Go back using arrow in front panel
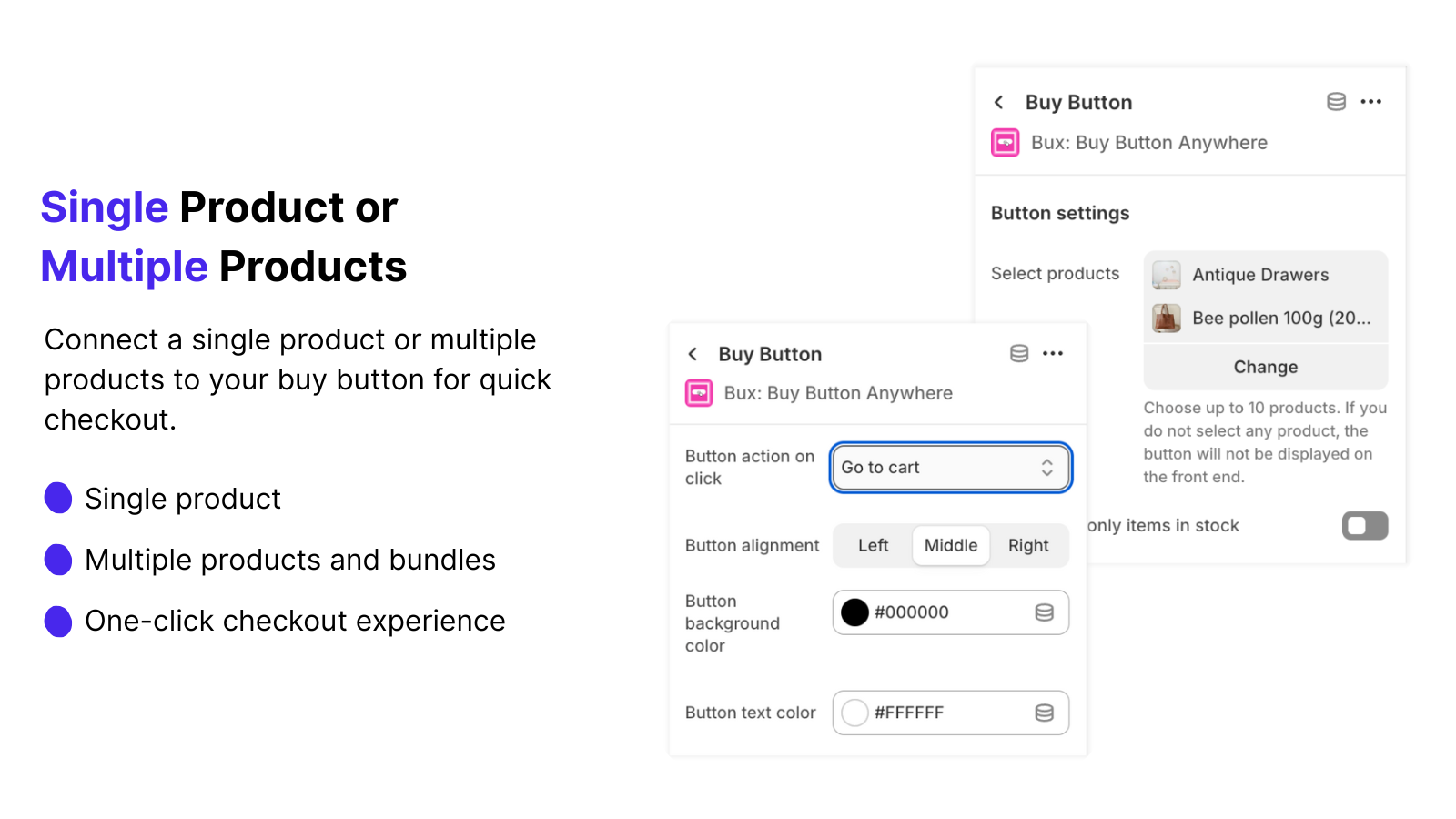1456x819 pixels. 693,354
